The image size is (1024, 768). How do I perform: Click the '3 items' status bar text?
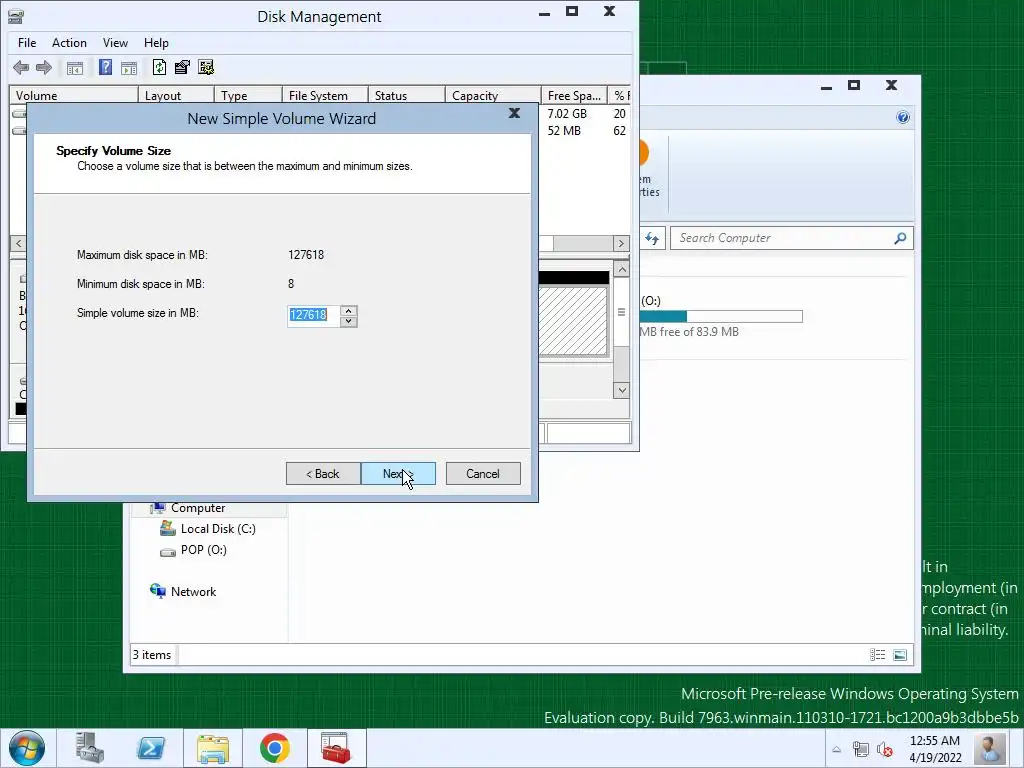point(152,655)
